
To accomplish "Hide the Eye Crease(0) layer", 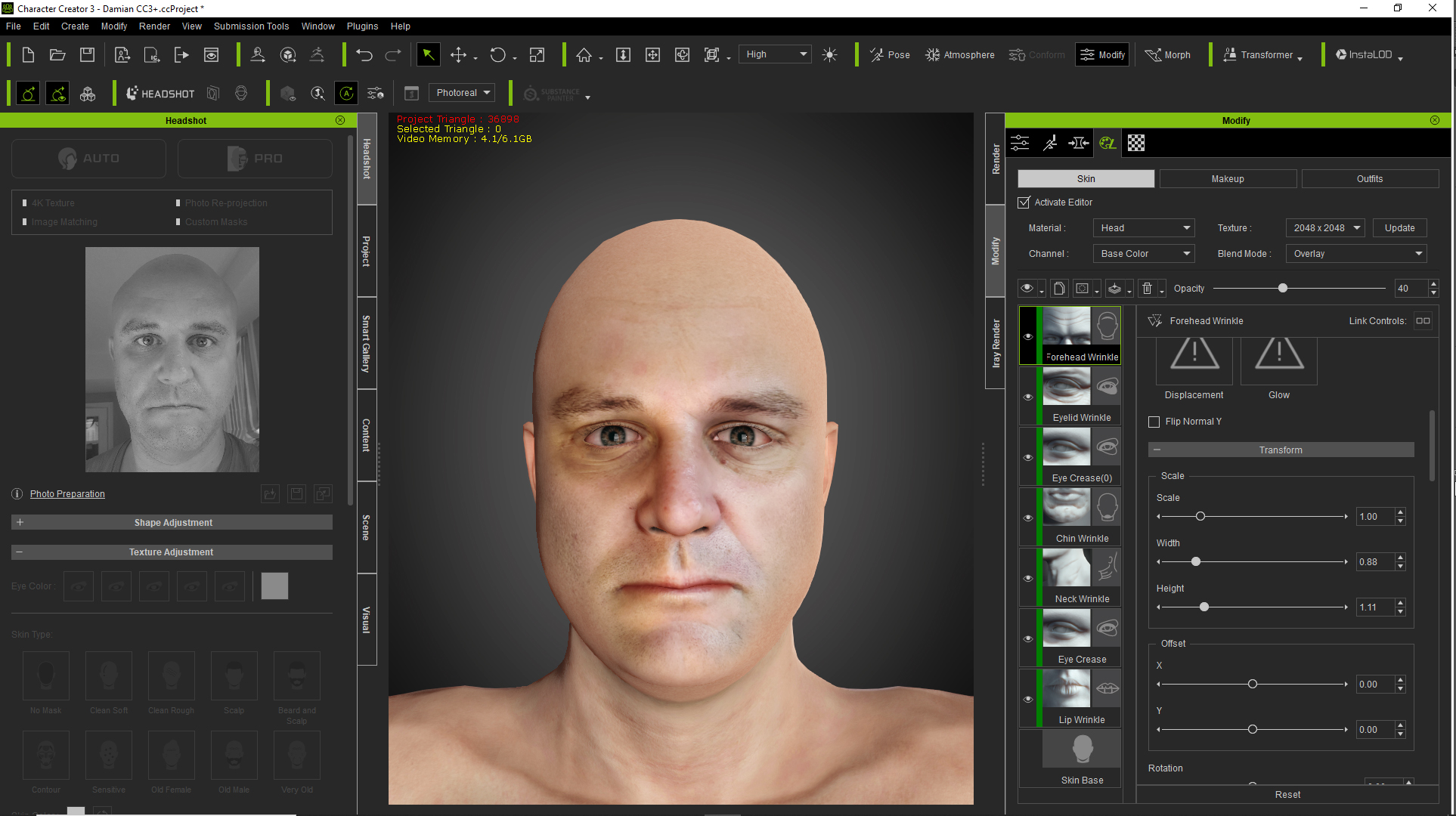I will pyautogui.click(x=1028, y=457).
